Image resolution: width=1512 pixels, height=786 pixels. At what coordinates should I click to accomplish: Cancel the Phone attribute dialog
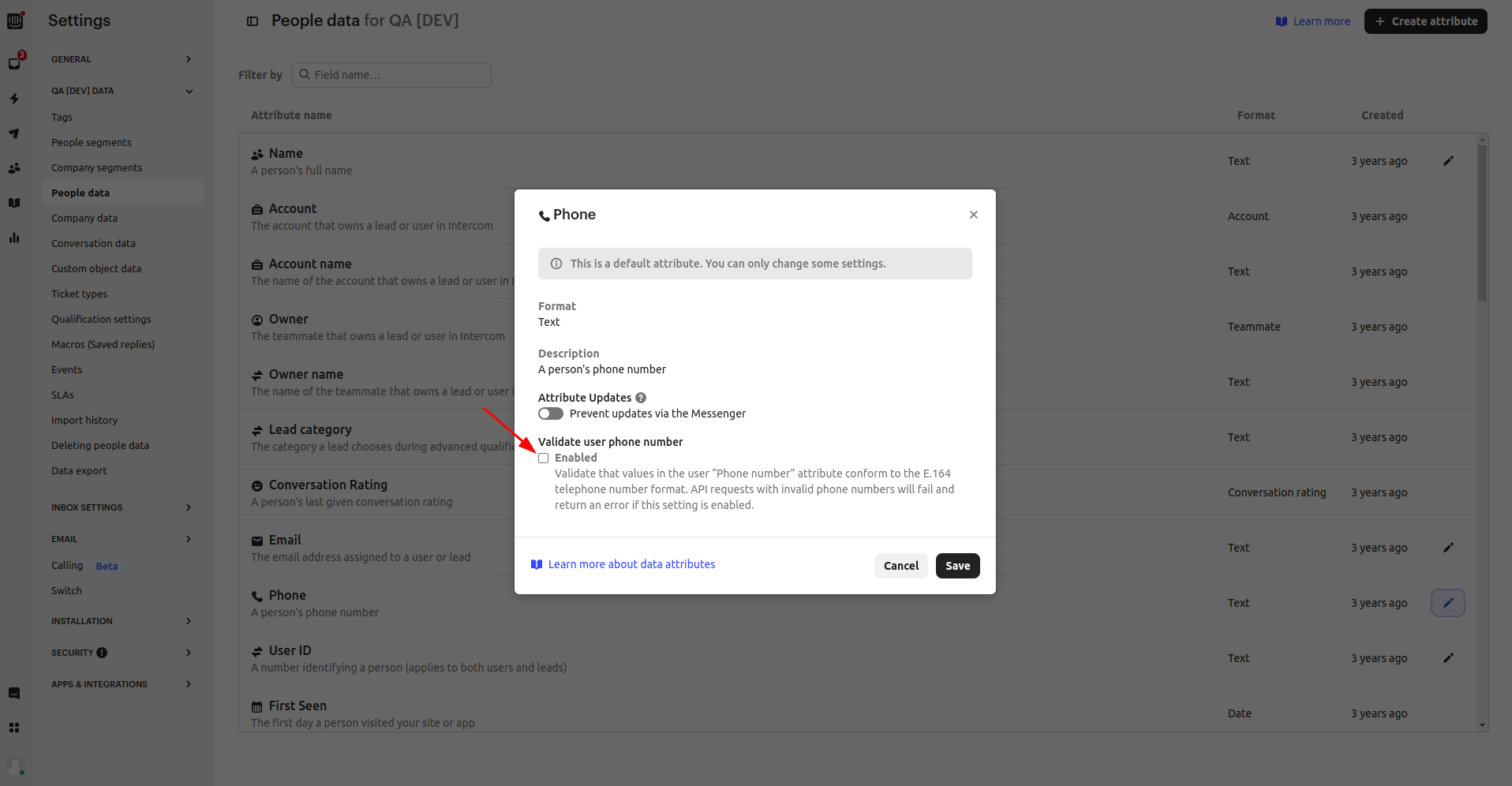tap(900, 566)
